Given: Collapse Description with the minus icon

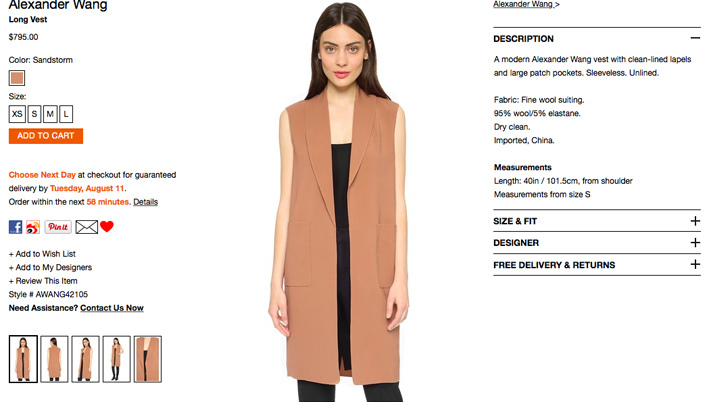Looking at the screenshot, I should [695, 38].
